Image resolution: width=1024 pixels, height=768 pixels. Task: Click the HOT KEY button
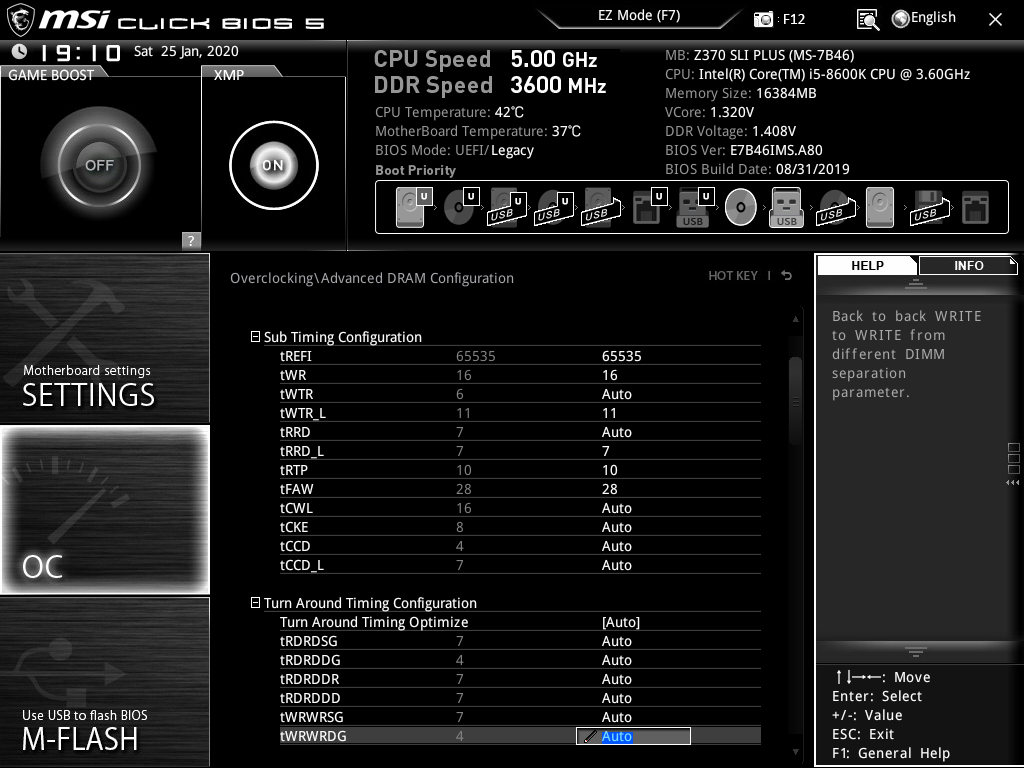pyautogui.click(x=733, y=276)
